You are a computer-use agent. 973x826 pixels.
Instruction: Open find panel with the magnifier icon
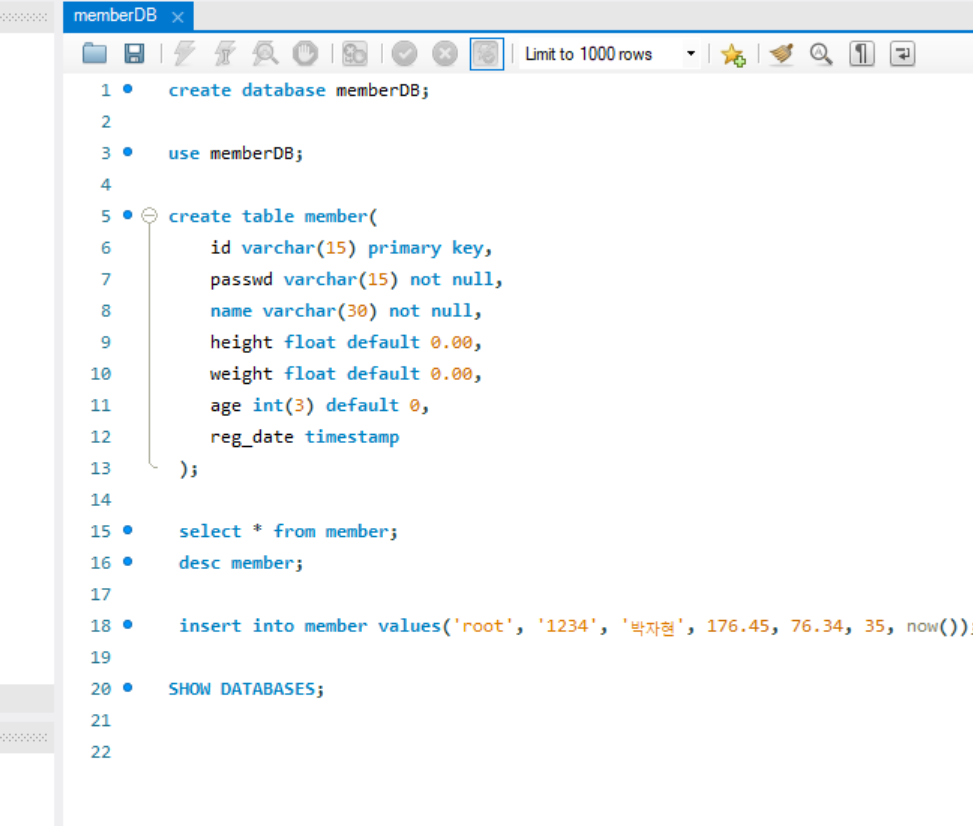click(x=821, y=54)
